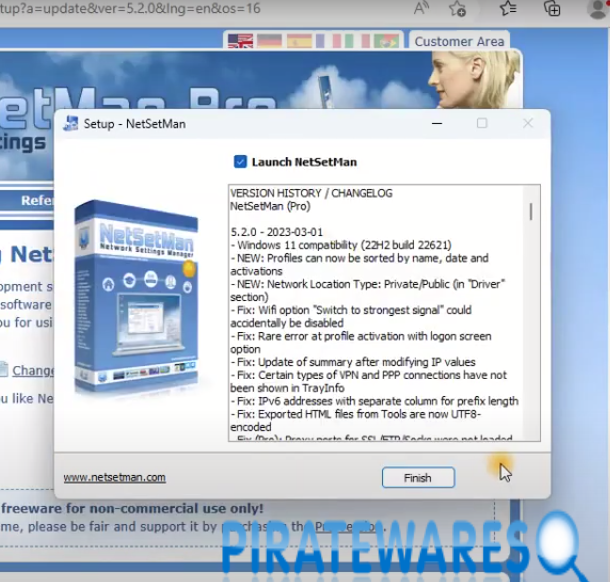Click the Finish button

click(x=418, y=477)
